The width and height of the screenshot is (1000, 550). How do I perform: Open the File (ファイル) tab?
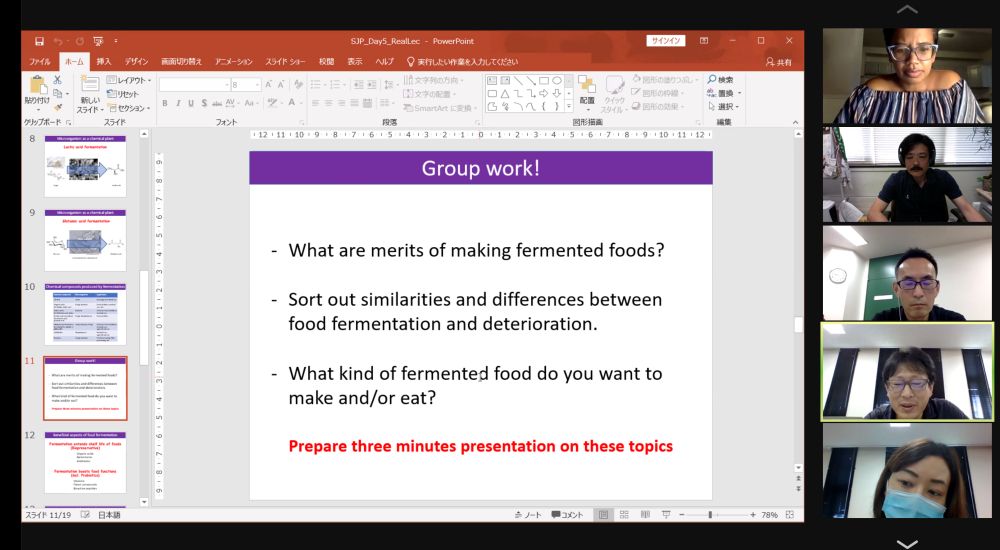40,62
